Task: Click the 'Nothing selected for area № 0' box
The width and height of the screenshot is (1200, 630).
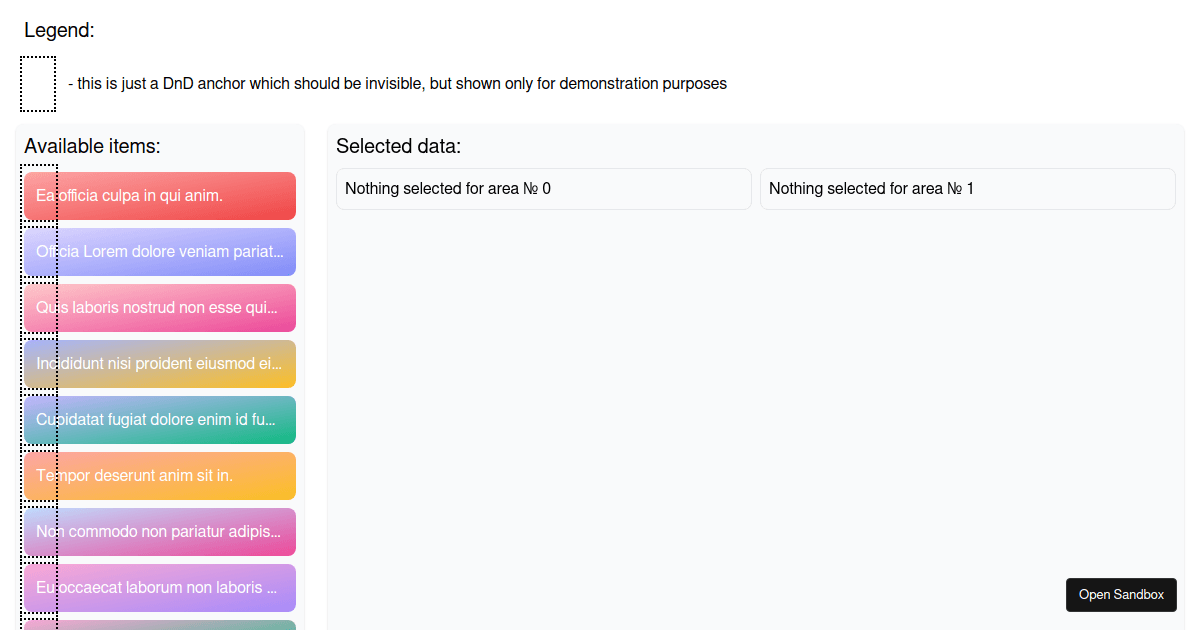Action: [543, 189]
